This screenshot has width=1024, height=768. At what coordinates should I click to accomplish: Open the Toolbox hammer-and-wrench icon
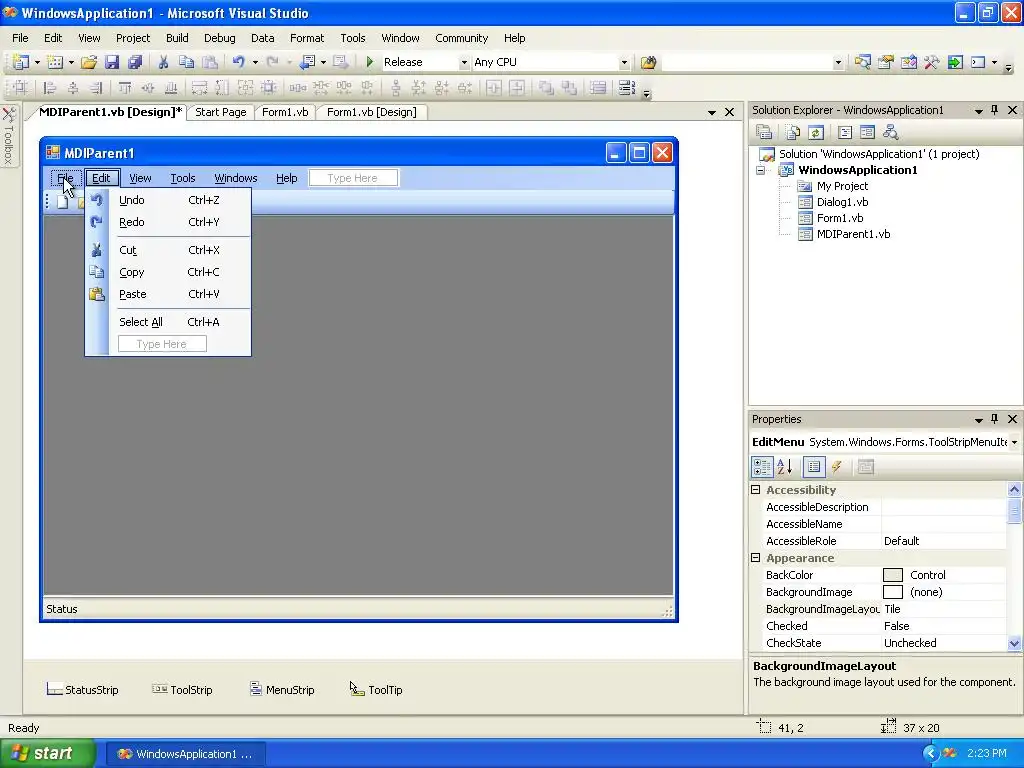931,62
